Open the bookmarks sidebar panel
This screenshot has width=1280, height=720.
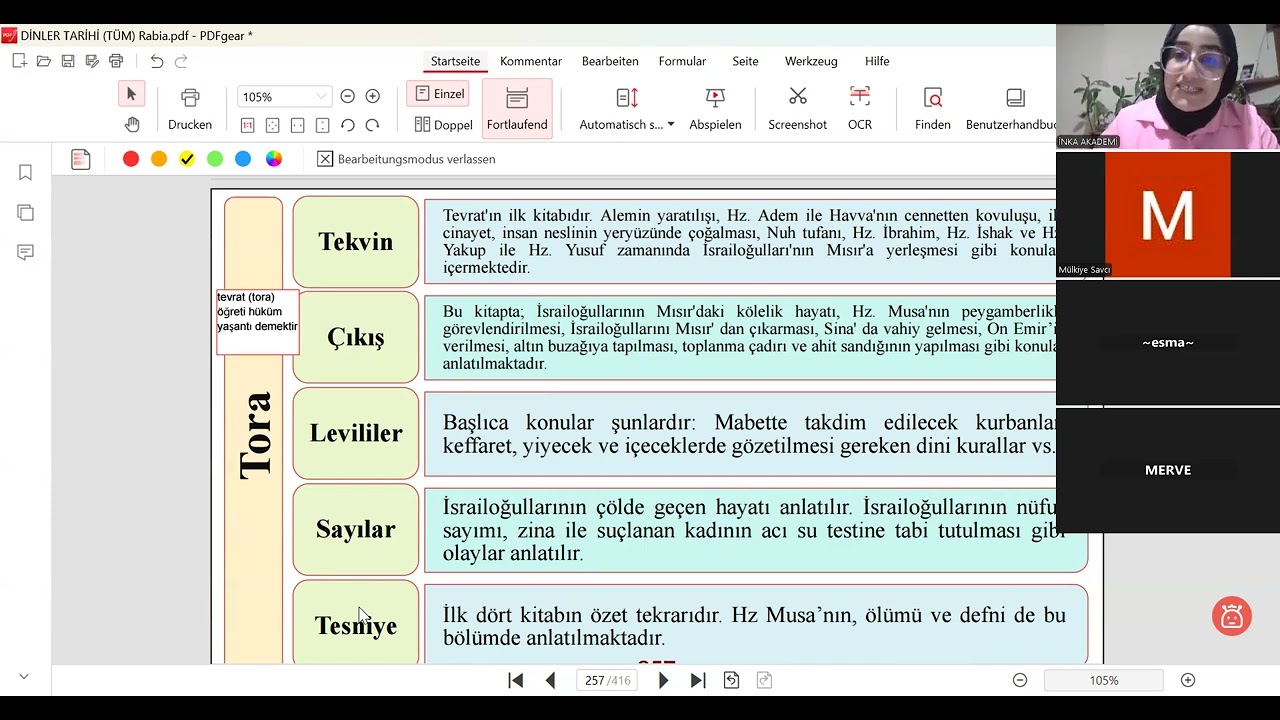[x=26, y=173]
